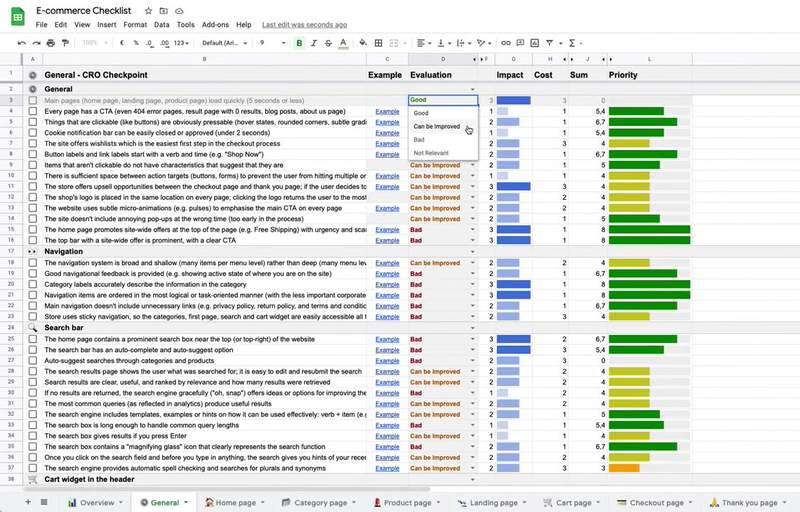Click the insert chart icon

click(x=535, y=43)
